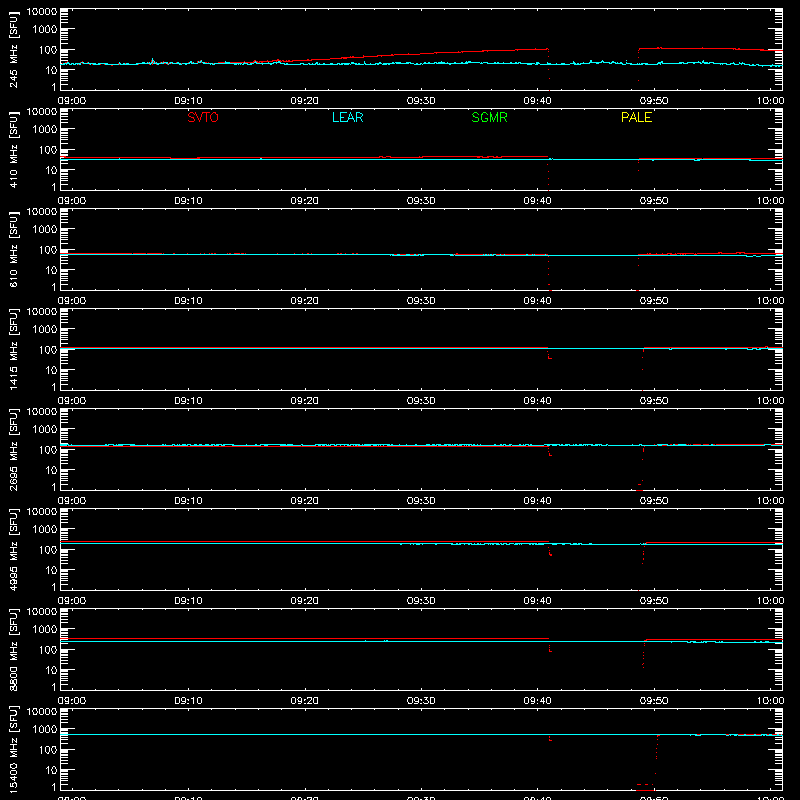
Task: Click 09:20 under the 245 MHz panel
Action: click(x=305, y=101)
